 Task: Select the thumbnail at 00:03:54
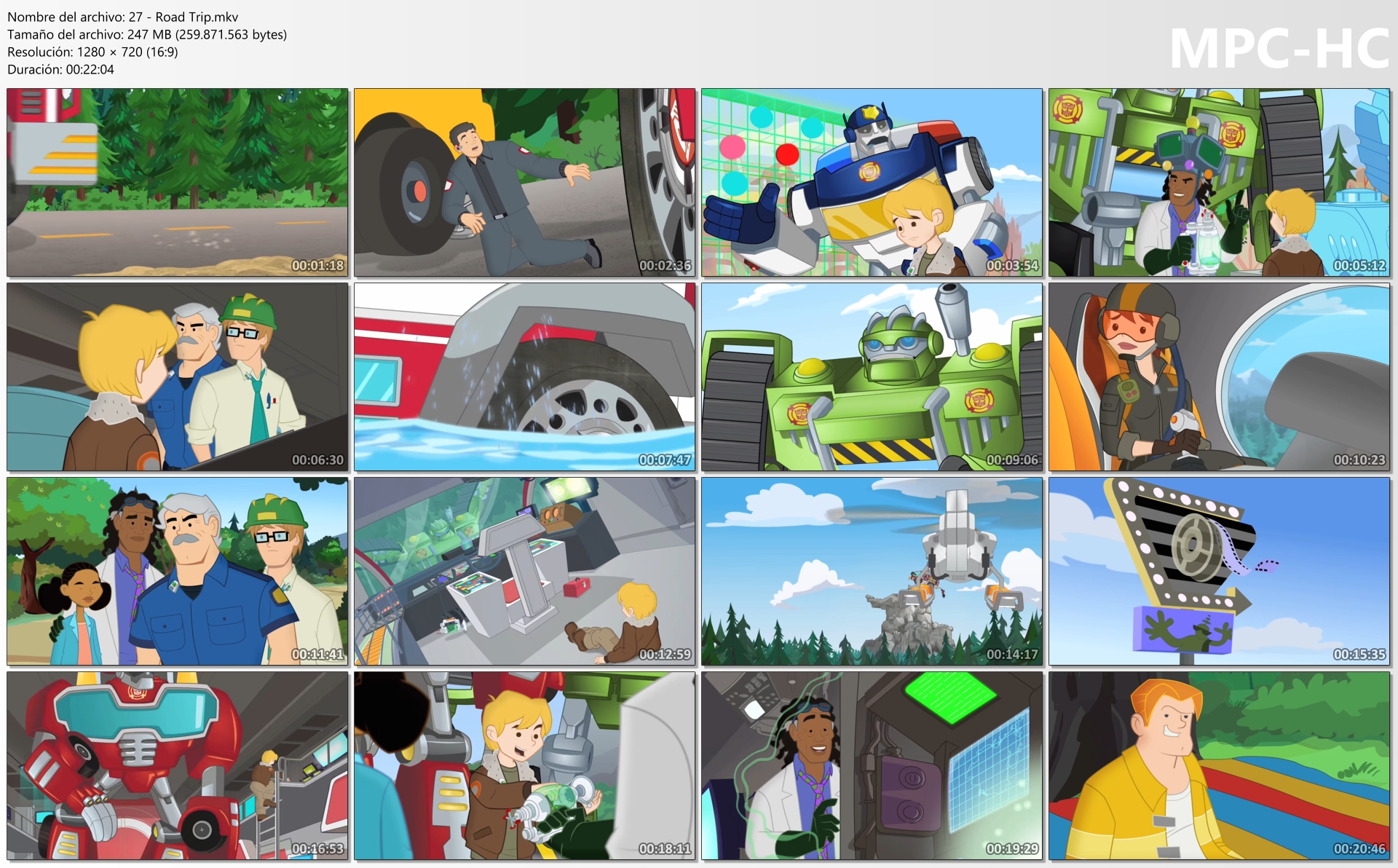click(872, 183)
